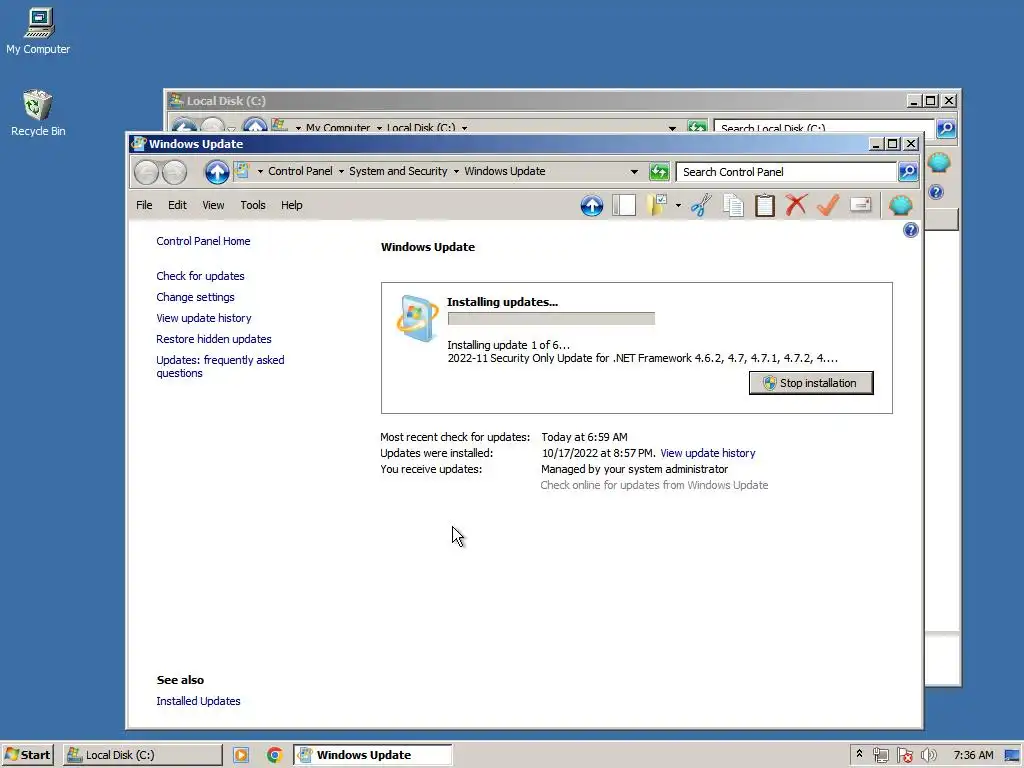Open the File menu

tap(144, 205)
